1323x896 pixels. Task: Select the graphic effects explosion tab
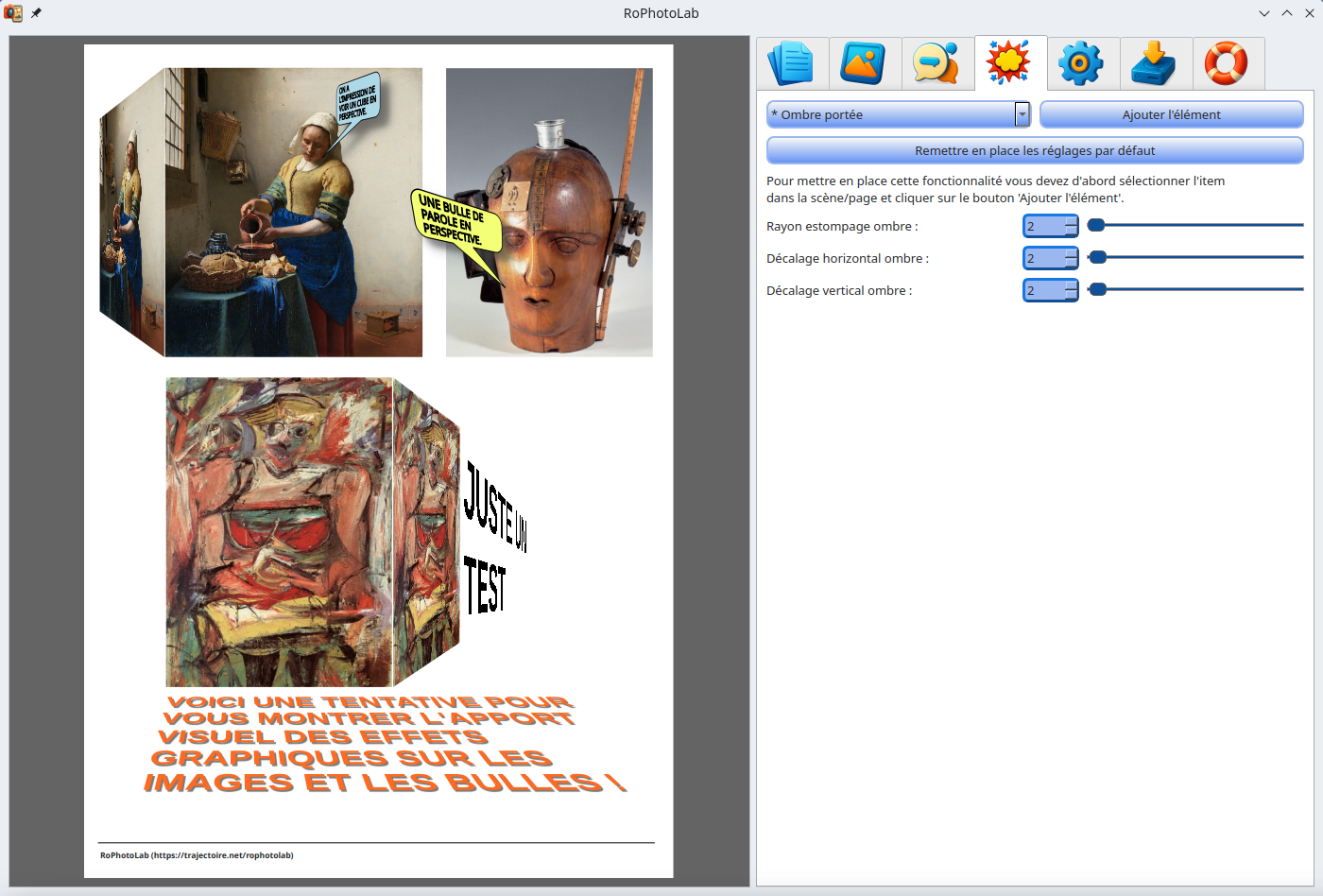pyautogui.click(x=1009, y=63)
